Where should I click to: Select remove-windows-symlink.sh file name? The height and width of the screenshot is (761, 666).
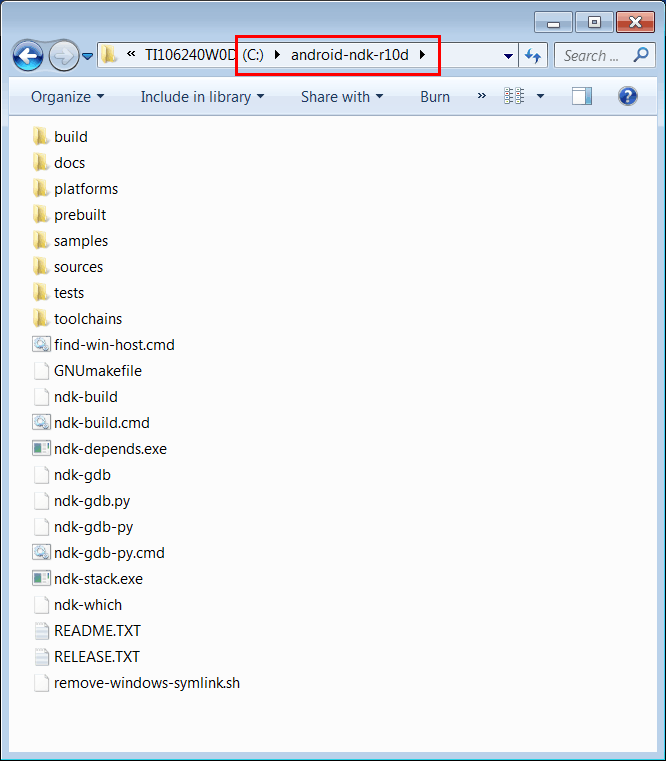[147, 683]
